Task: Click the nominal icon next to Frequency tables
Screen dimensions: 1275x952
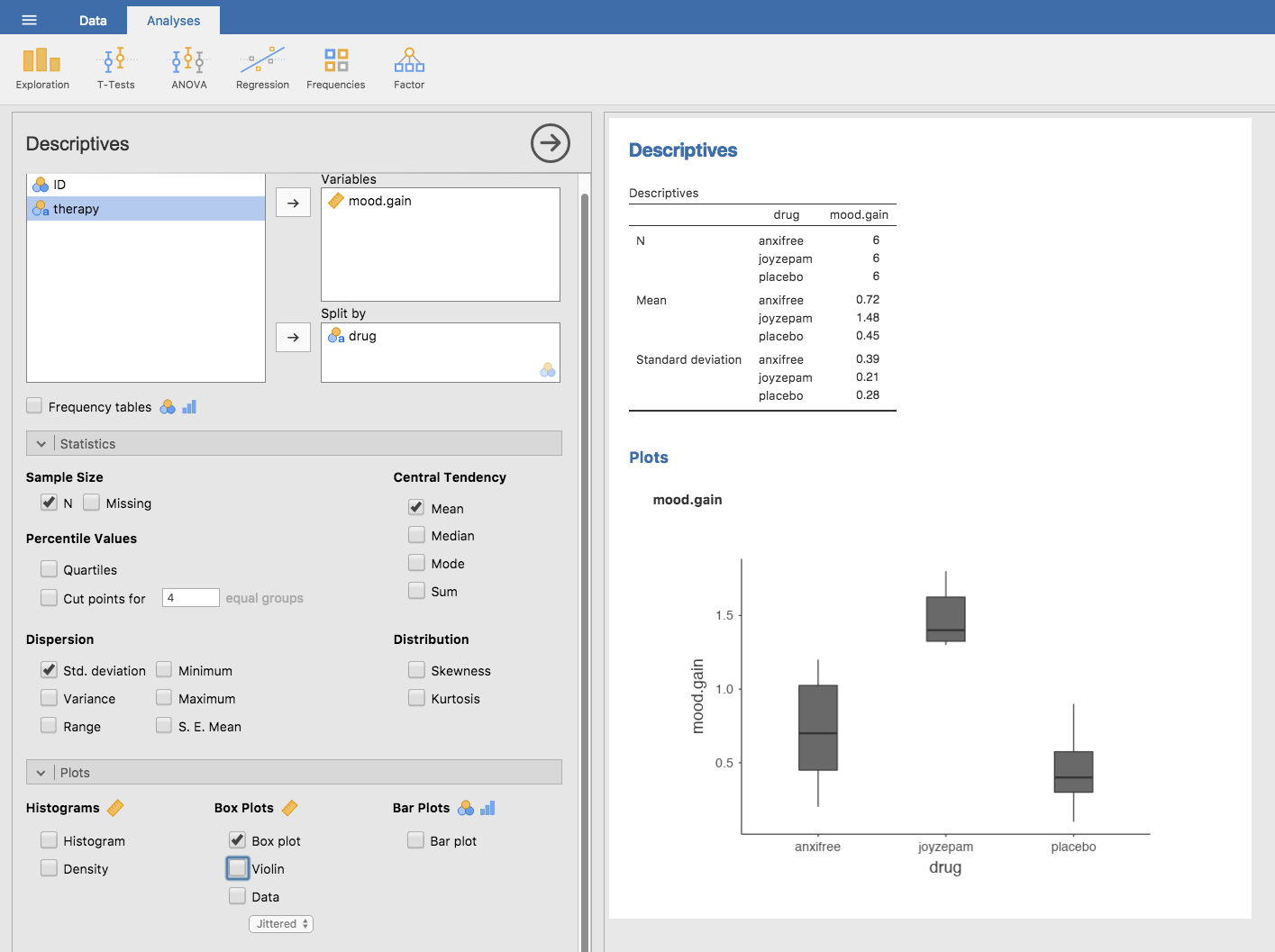Action: (x=168, y=407)
